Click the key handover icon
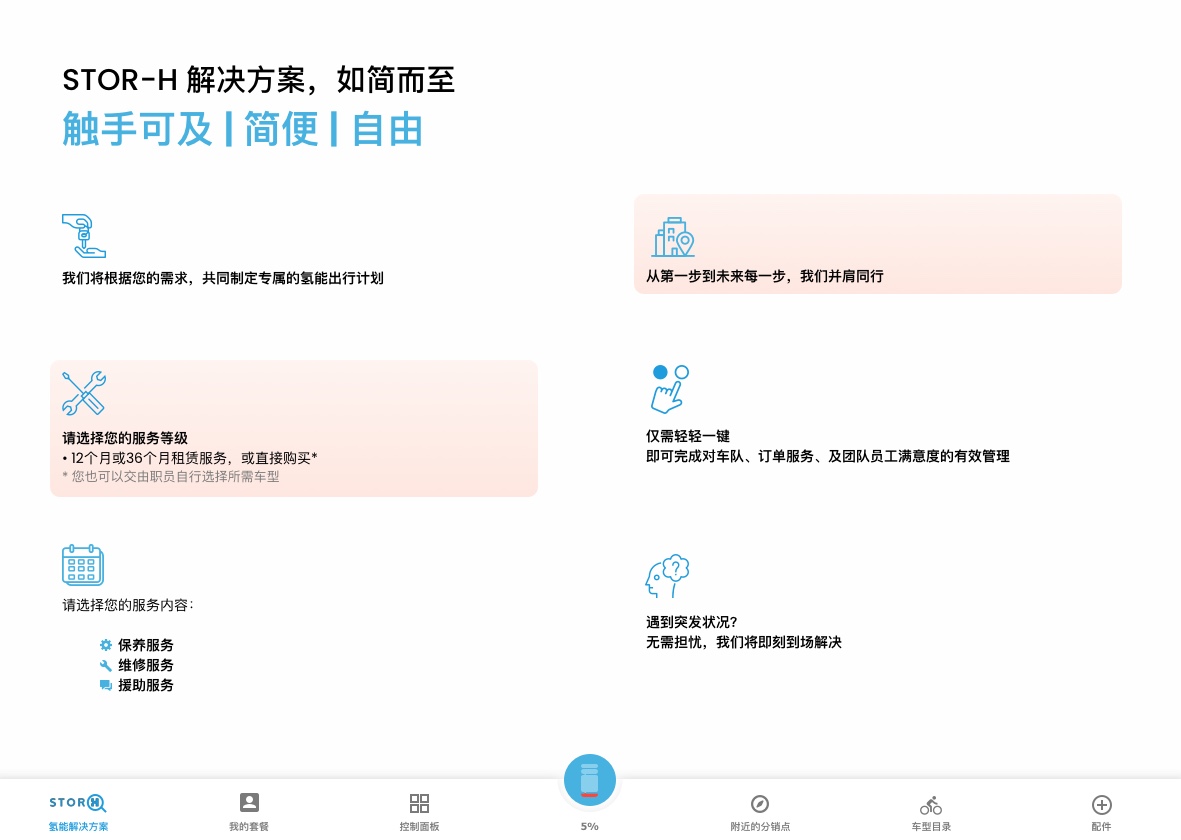 83,236
